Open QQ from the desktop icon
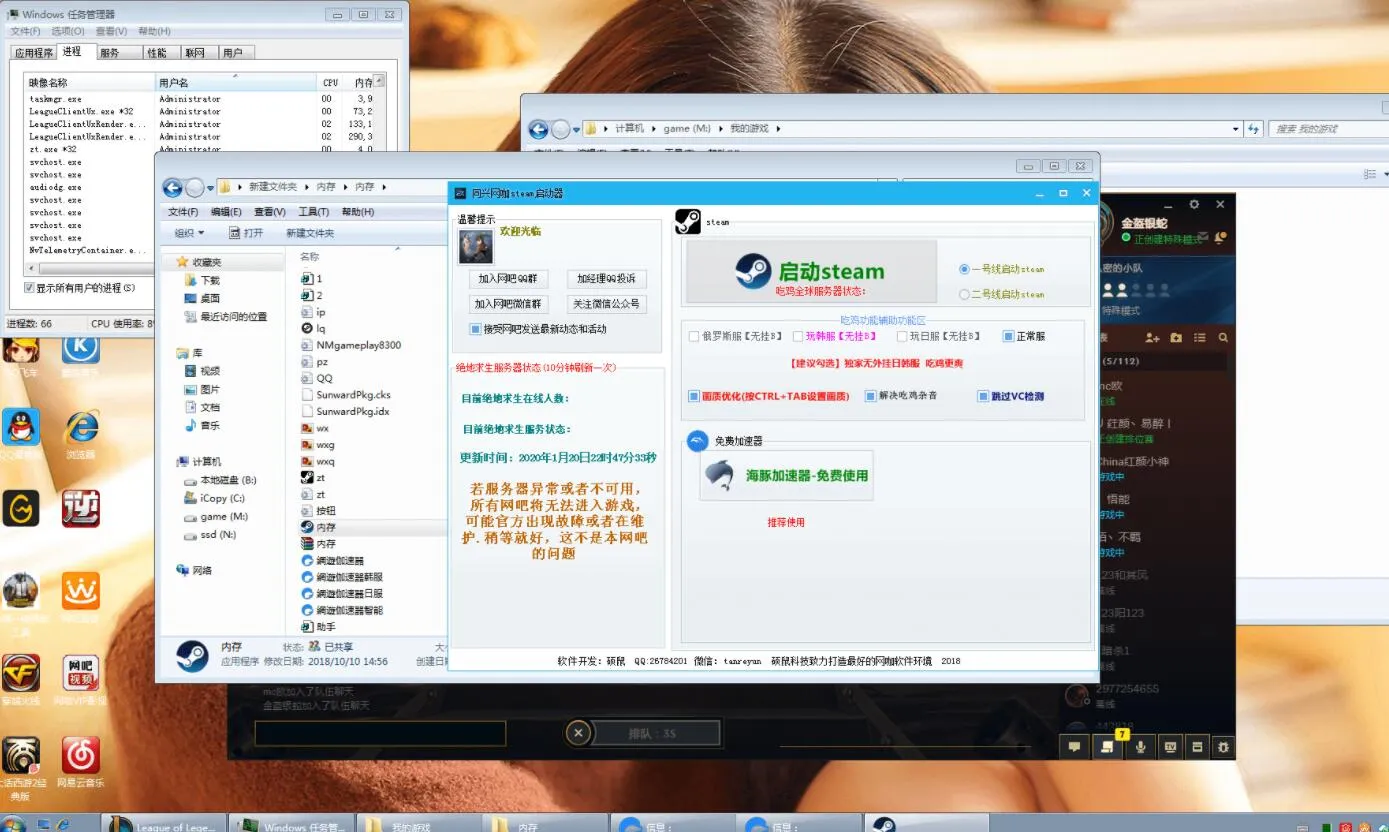Image resolution: width=1389 pixels, height=832 pixels. pyautogui.click(x=21, y=425)
